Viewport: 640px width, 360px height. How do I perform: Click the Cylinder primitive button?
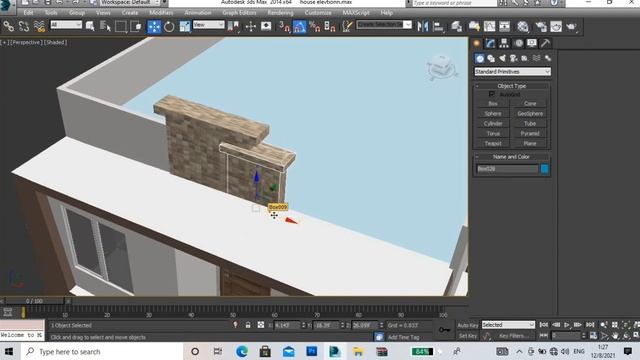(x=493, y=124)
